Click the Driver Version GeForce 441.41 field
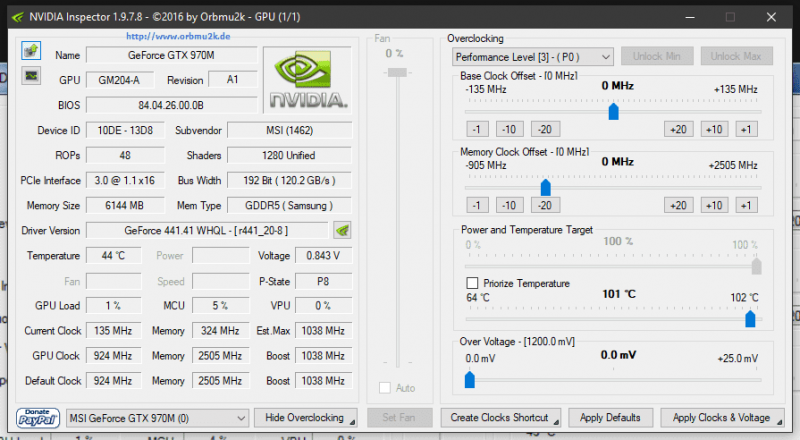 pyautogui.click(x=207, y=231)
